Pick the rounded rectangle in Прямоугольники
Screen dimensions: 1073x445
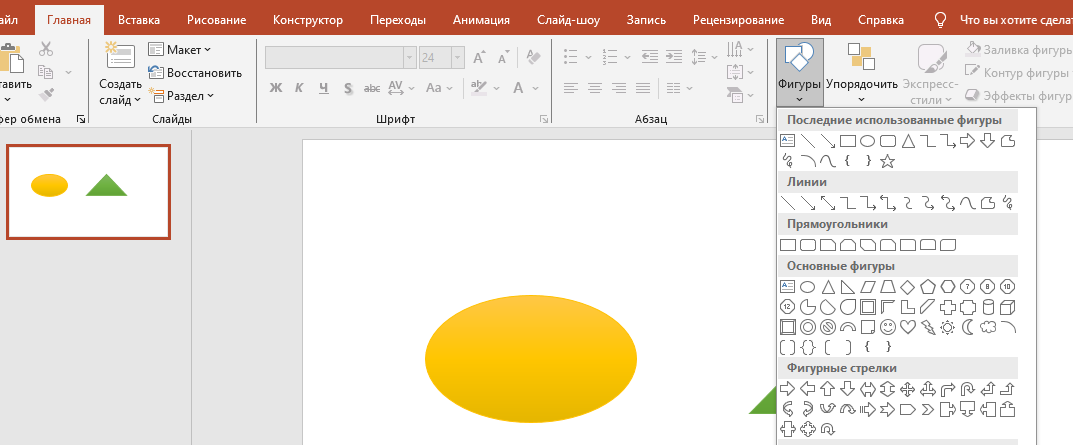pos(807,244)
